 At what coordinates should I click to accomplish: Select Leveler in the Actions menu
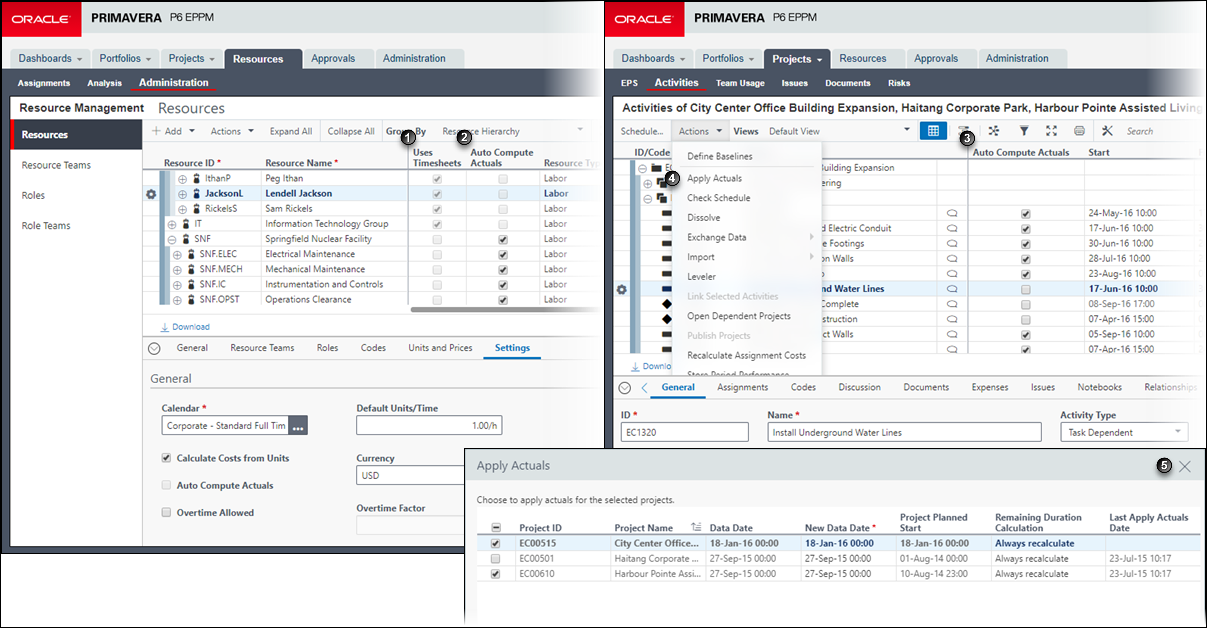point(701,276)
